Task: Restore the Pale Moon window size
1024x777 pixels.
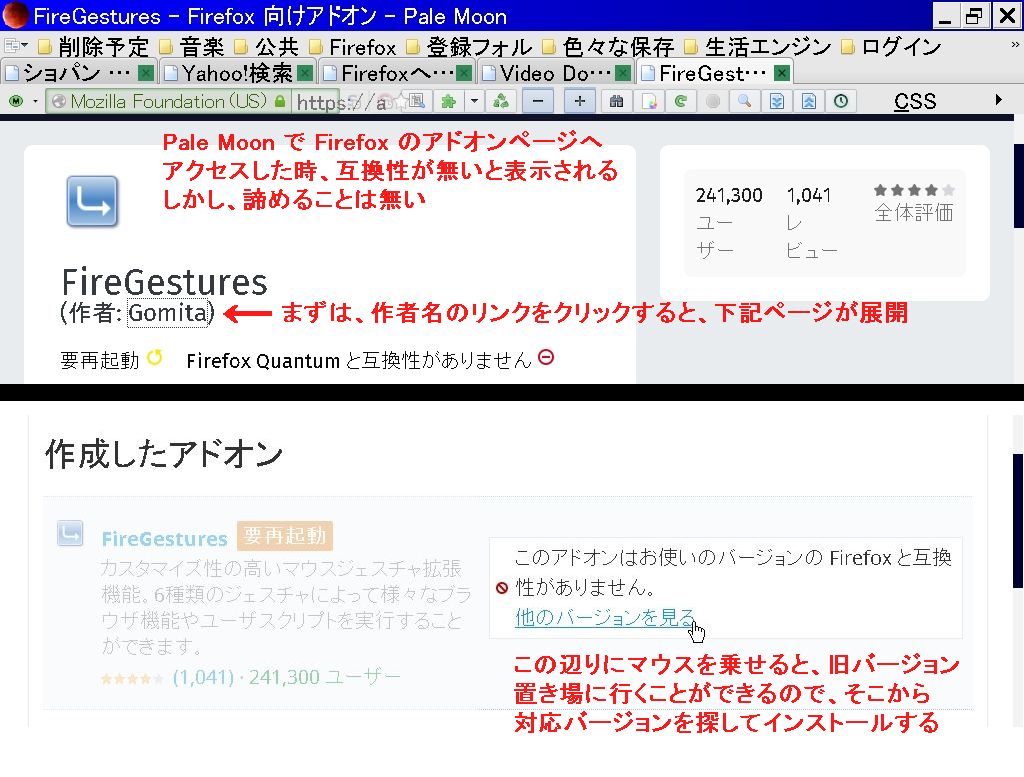Action: [974, 15]
